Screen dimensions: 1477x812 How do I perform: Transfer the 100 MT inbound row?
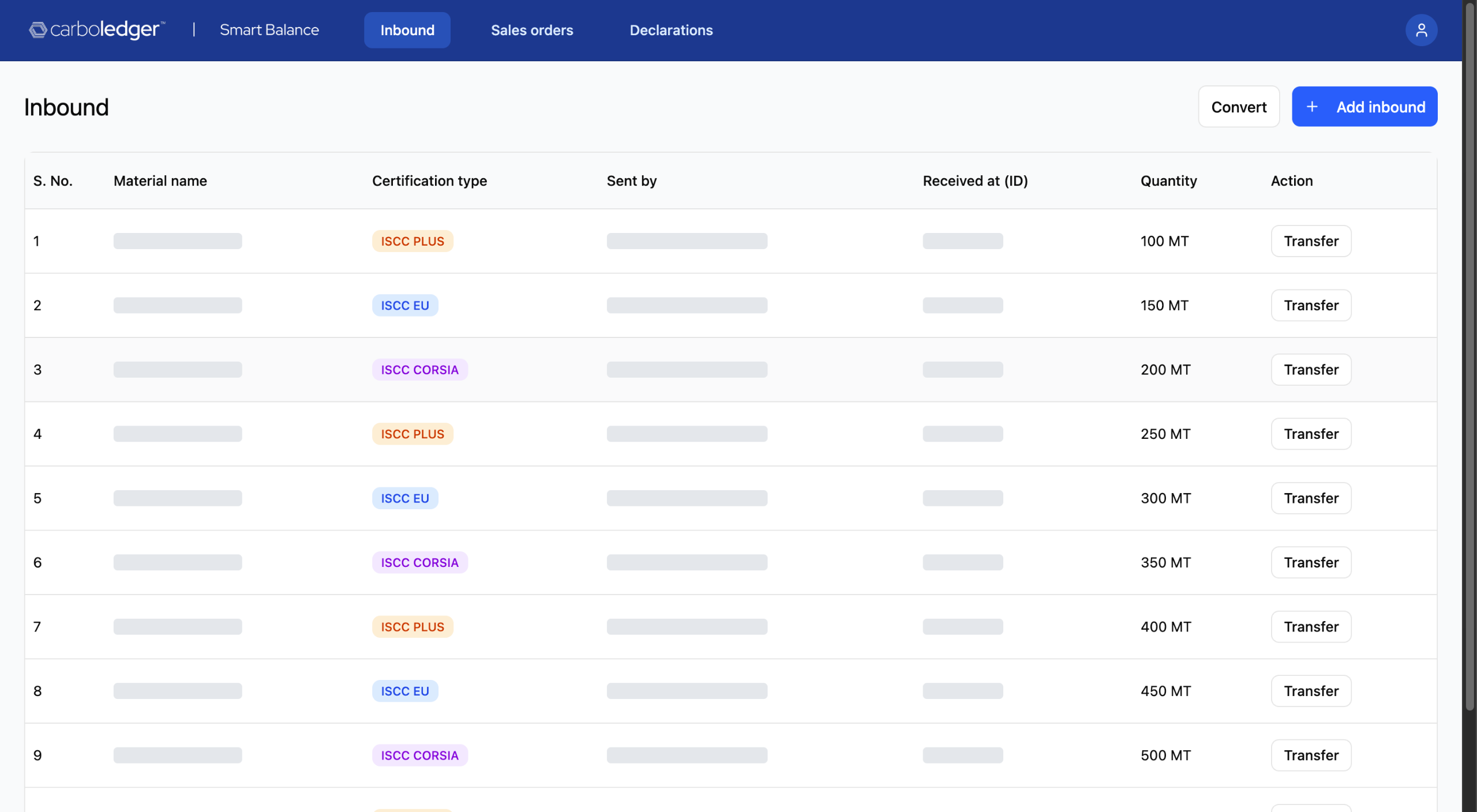tap(1310, 241)
